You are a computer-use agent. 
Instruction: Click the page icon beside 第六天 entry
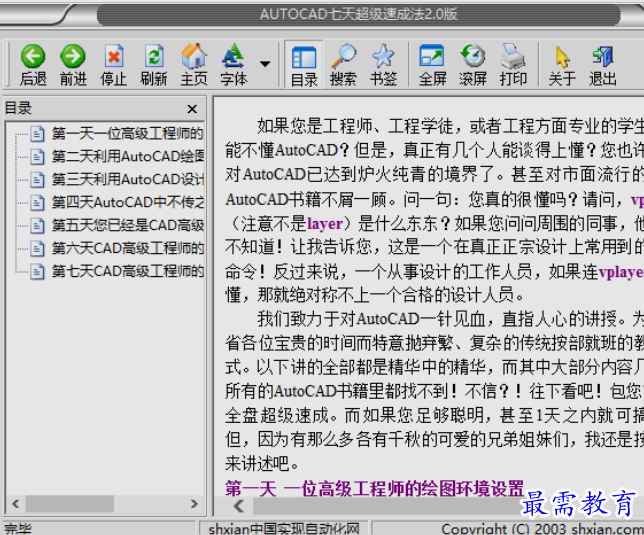click(37, 249)
